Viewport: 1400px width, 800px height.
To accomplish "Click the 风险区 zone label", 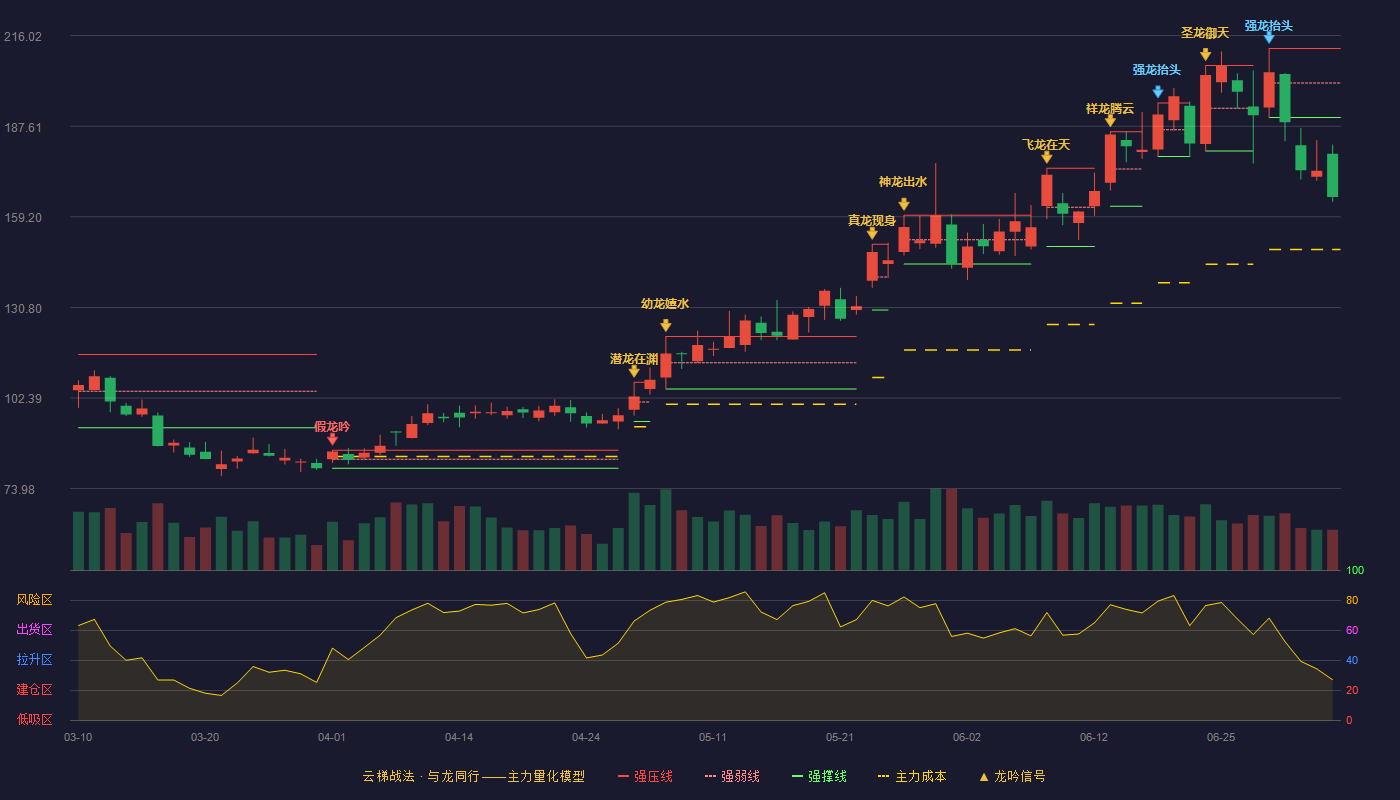I will pos(34,600).
